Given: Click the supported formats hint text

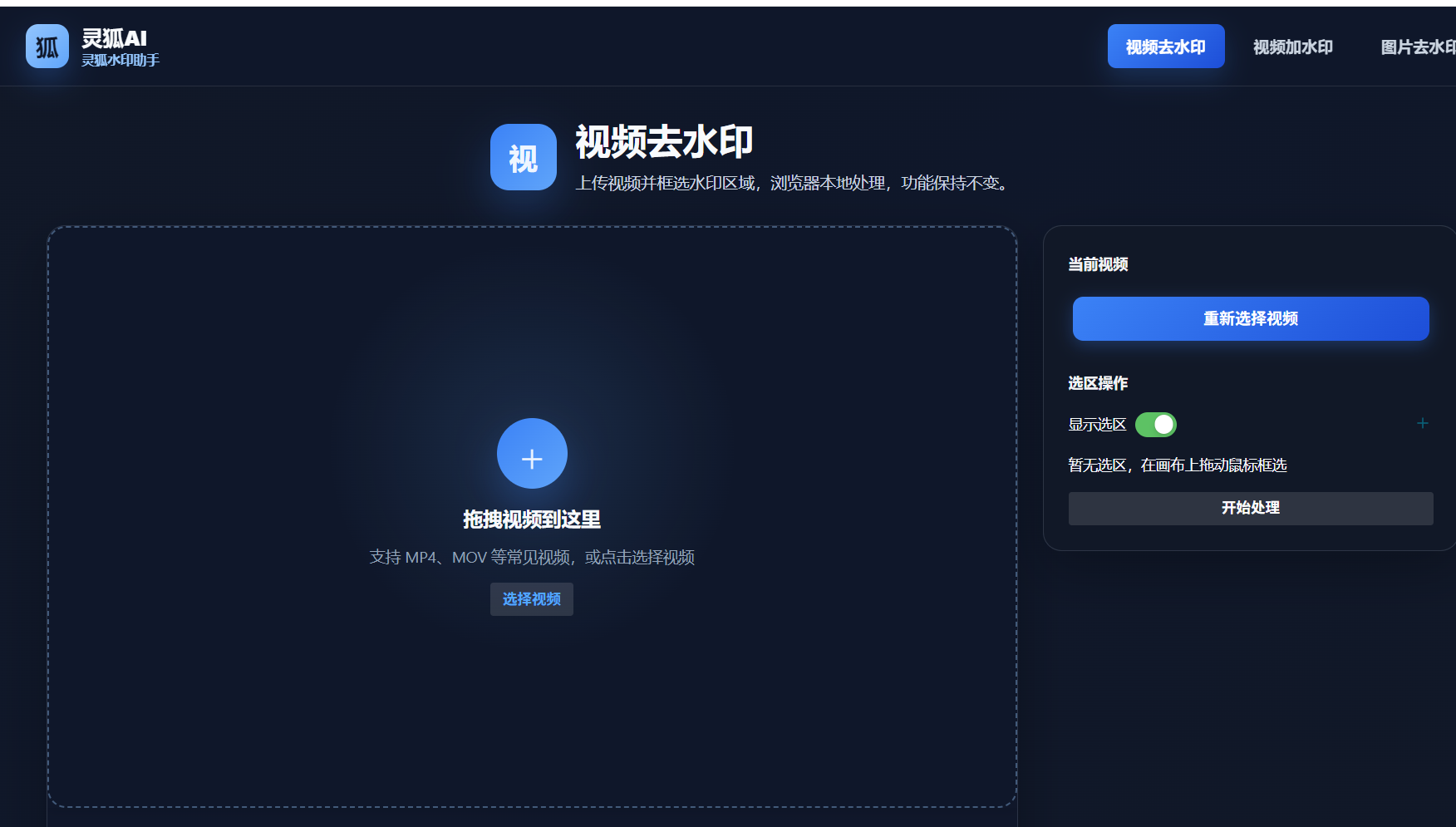Looking at the screenshot, I should (x=532, y=558).
